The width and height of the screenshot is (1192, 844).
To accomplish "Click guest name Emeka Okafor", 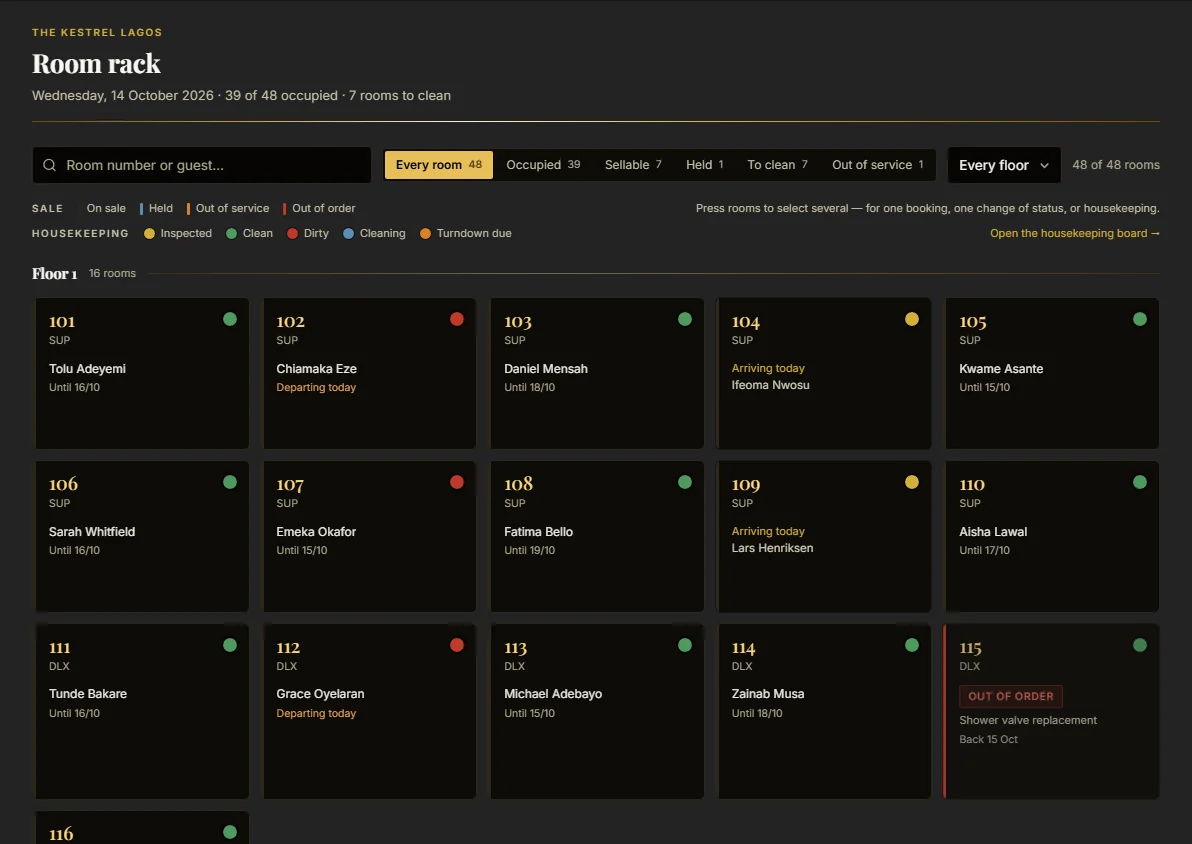I will point(316,531).
